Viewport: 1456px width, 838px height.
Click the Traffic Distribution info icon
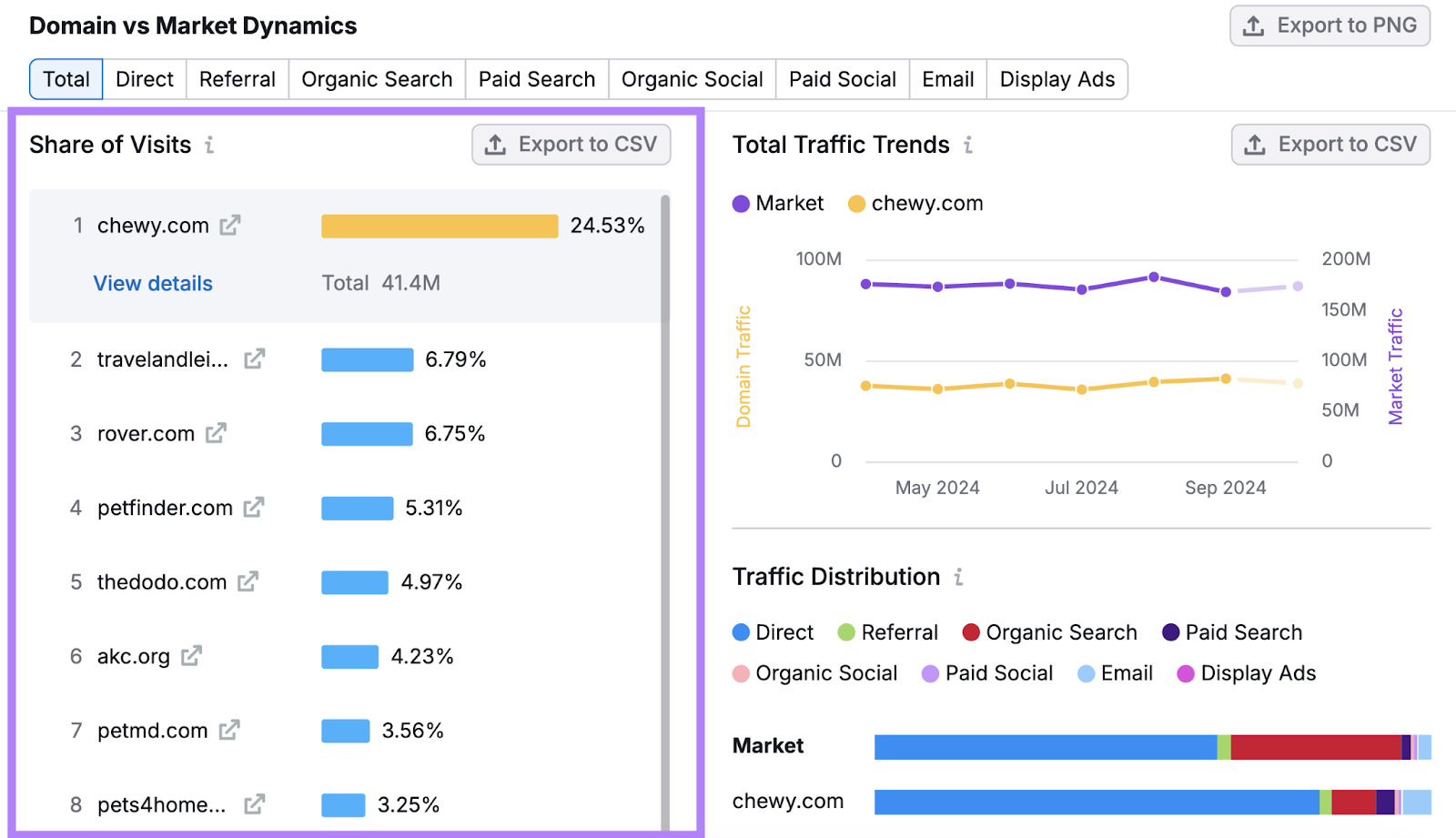click(960, 576)
